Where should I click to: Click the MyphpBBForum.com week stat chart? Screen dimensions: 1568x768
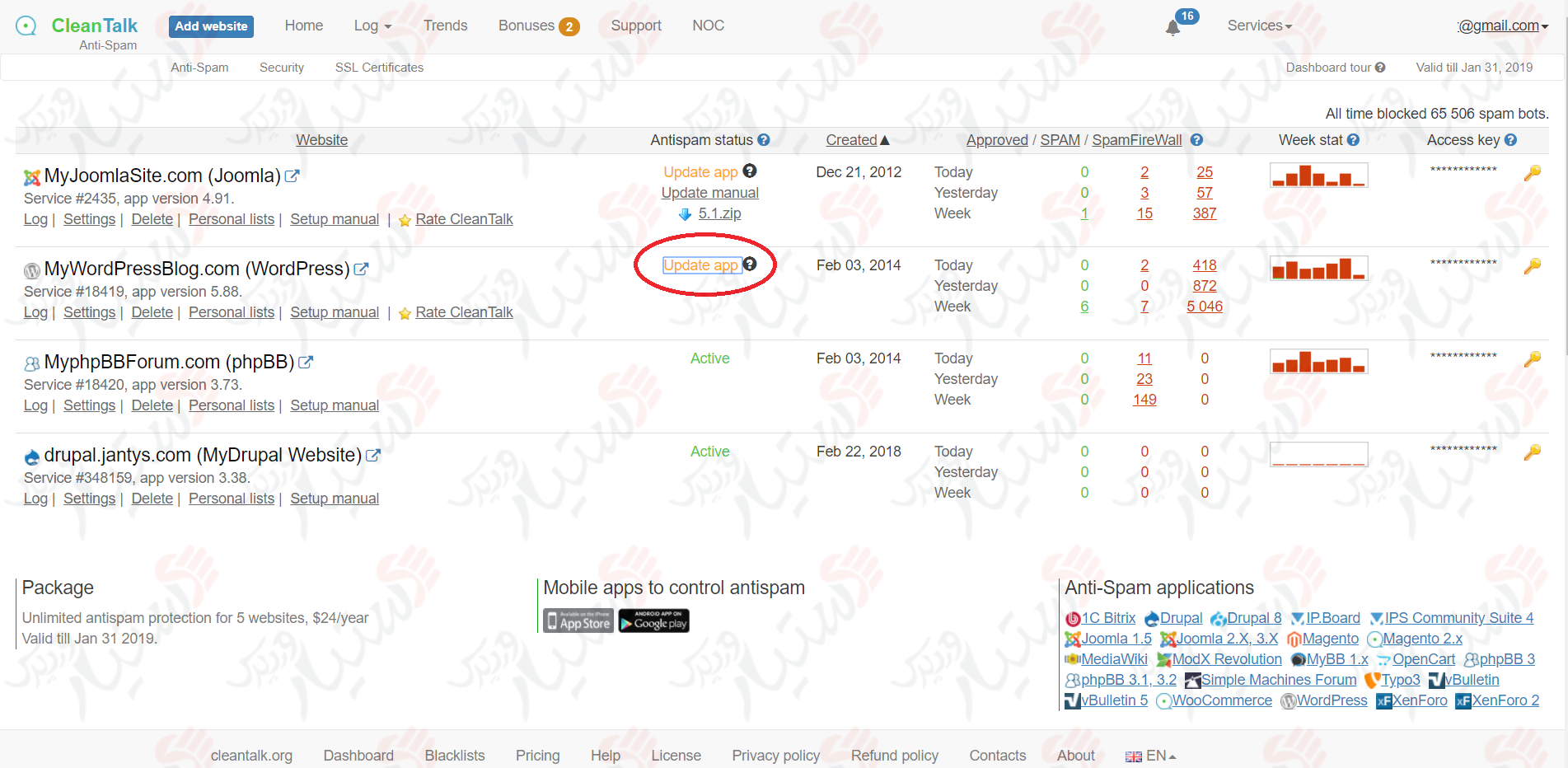tap(1318, 362)
